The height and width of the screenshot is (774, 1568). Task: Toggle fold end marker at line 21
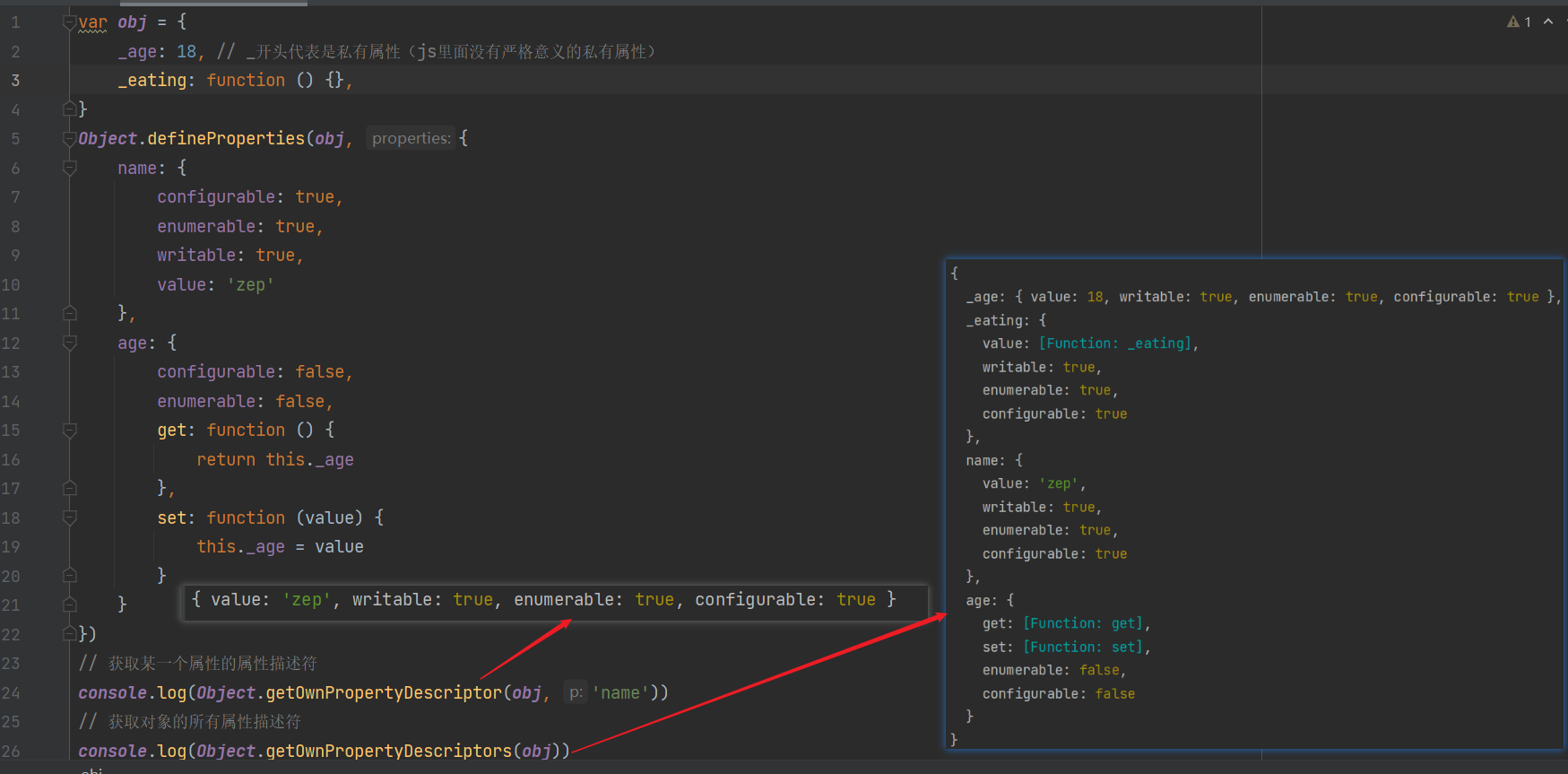click(x=70, y=605)
